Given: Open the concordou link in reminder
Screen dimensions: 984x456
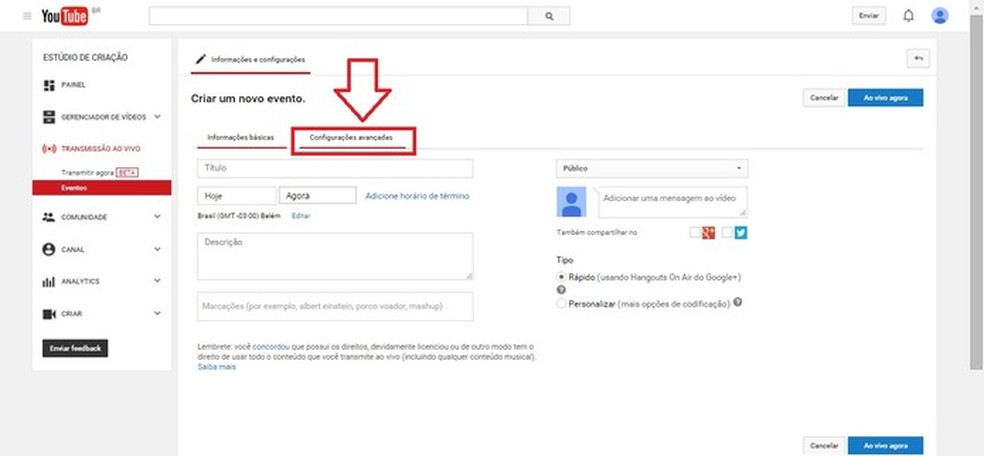Looking at the screenshot, I should [x=271, y=346].
